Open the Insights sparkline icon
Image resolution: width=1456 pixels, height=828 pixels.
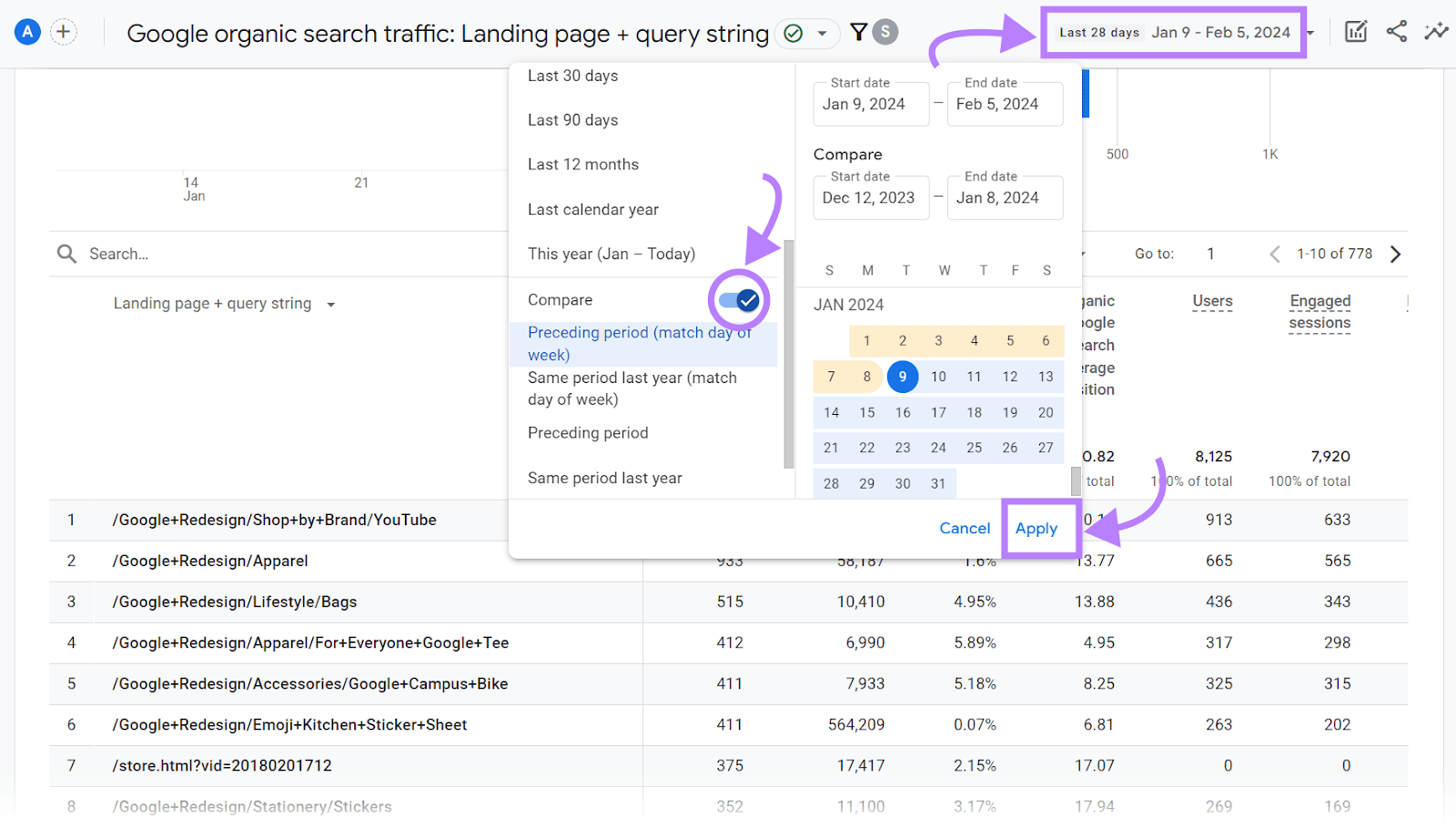(x=1436, y=32)
